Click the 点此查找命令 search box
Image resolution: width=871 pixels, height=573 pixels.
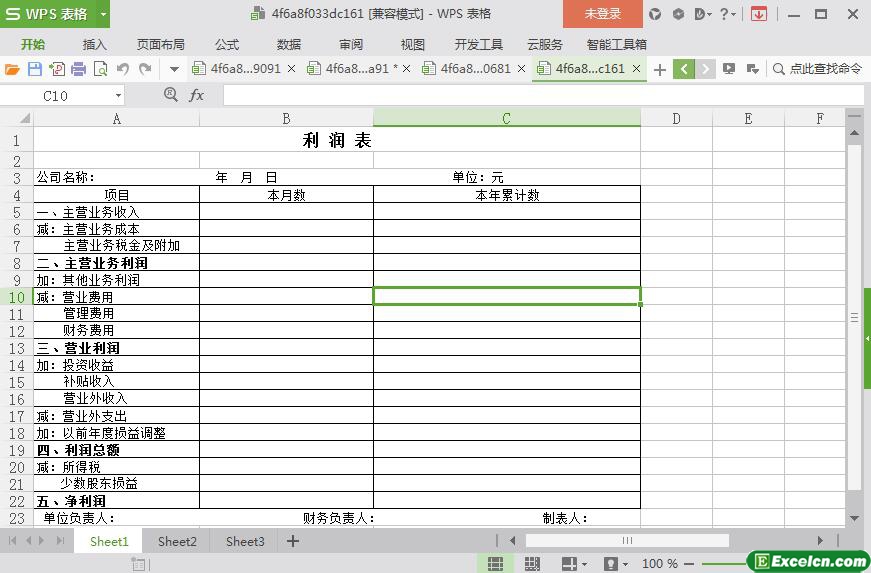pyautogui.click(x=818, y=69)
